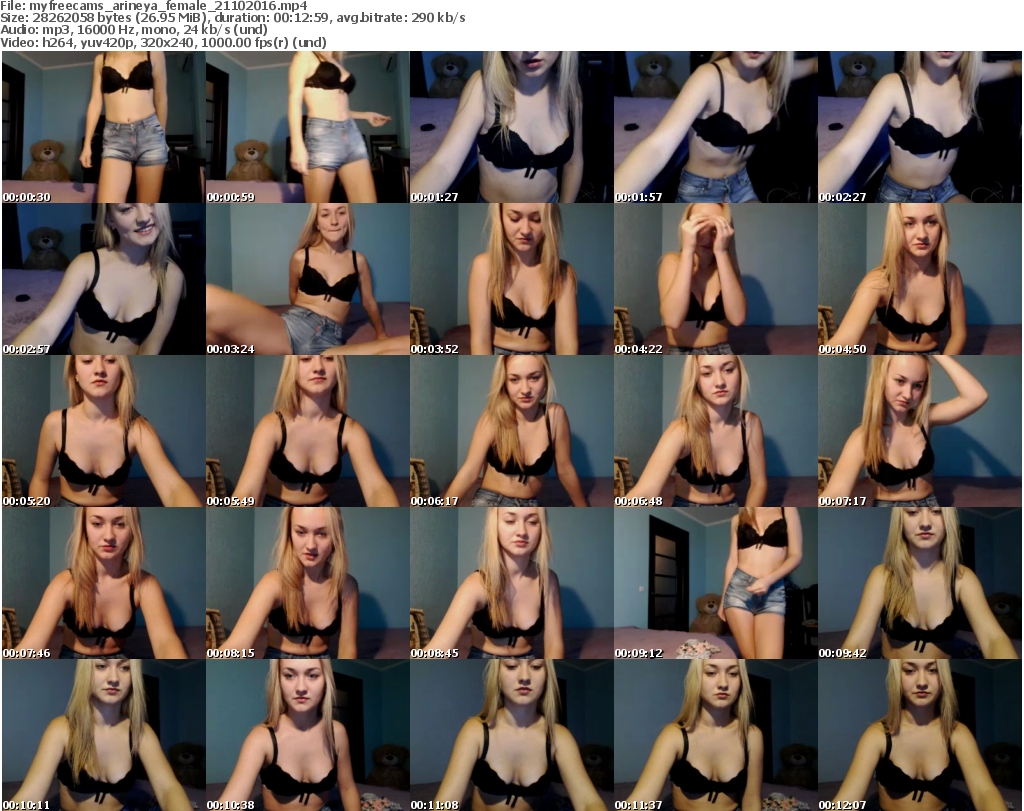Click the 00:02:27 preview frame

point(920,127)
